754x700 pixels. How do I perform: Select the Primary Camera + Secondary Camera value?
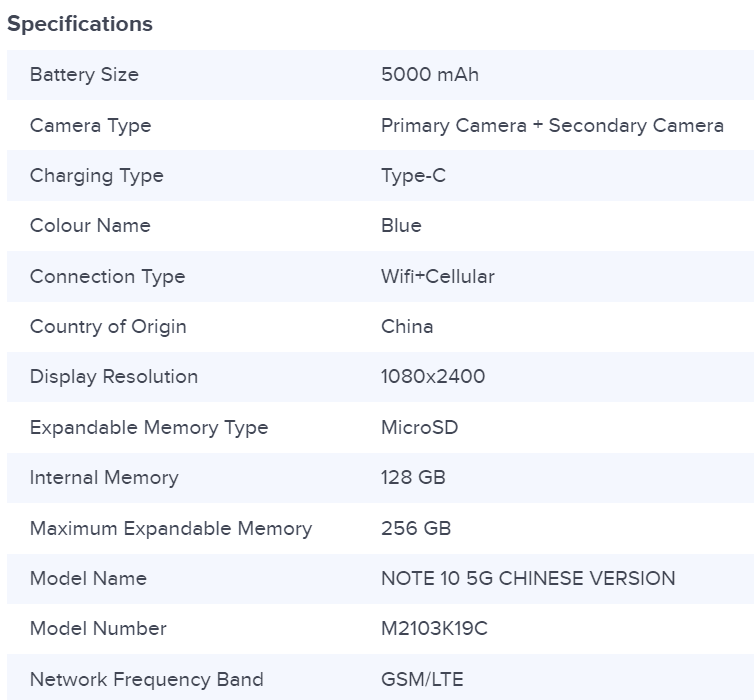552,126
